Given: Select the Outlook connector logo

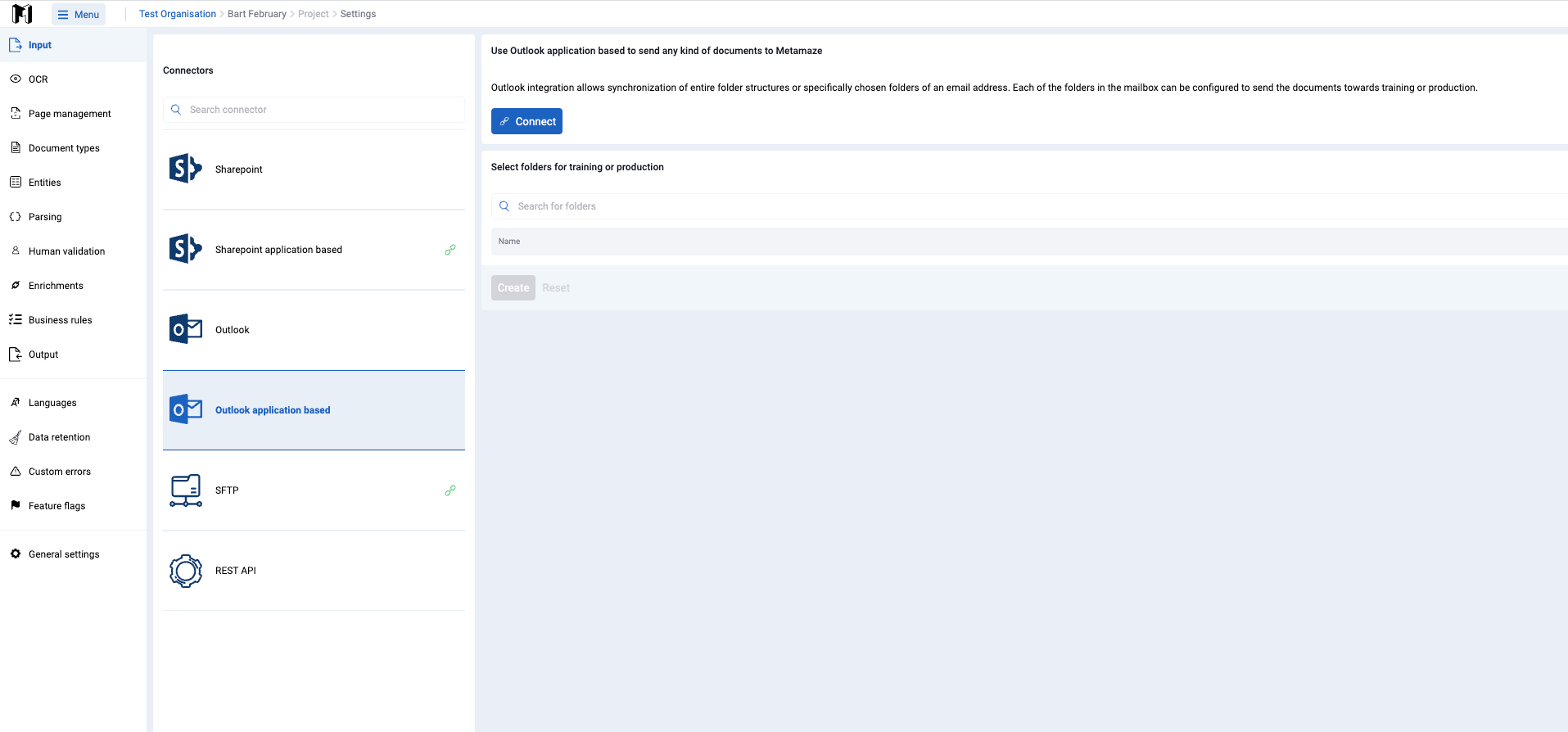Looking at the screenshot, I should (185, 329).
